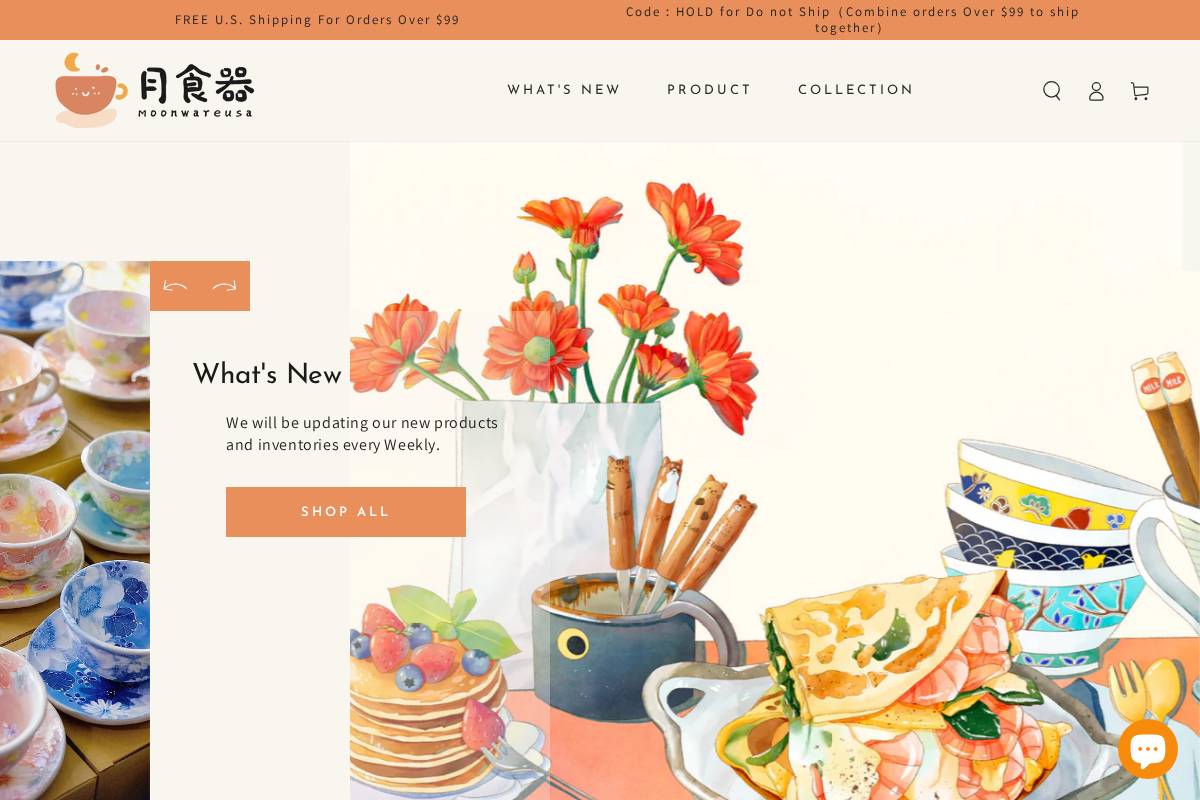
Task: Go to previous slide with left arrow
Action: pyautogui.click(x=175, y=287)
